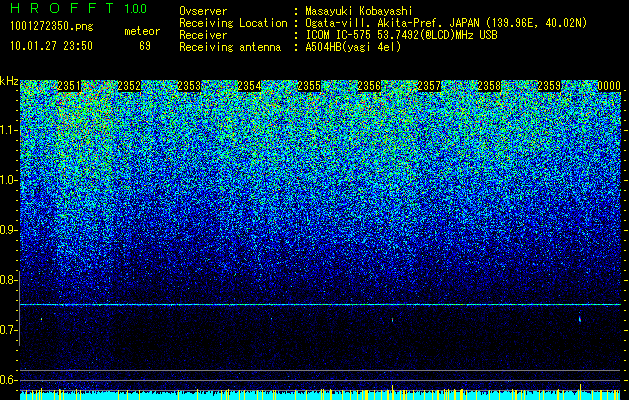629x400 pixels.
Task: Click the 0.9 frequency axis label
Action: click(x=8, y=230)
